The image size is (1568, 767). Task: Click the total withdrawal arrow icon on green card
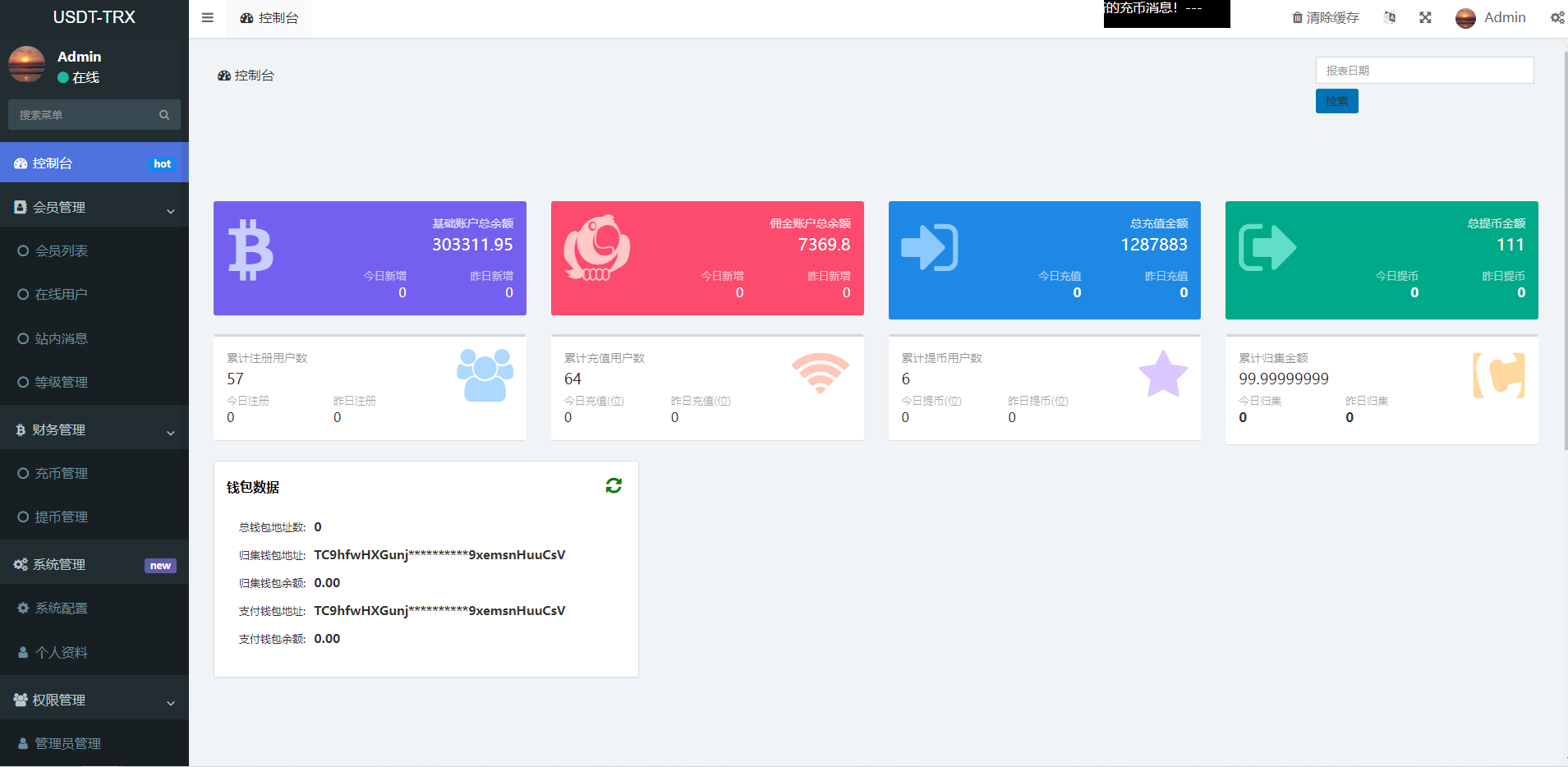(x=1267, y=247)
